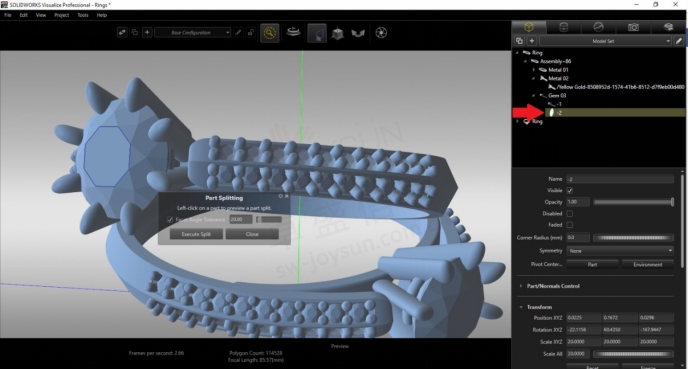688x369 pixels.
Task: Open the Base Configuration dropdown
Action: [192, 32]
